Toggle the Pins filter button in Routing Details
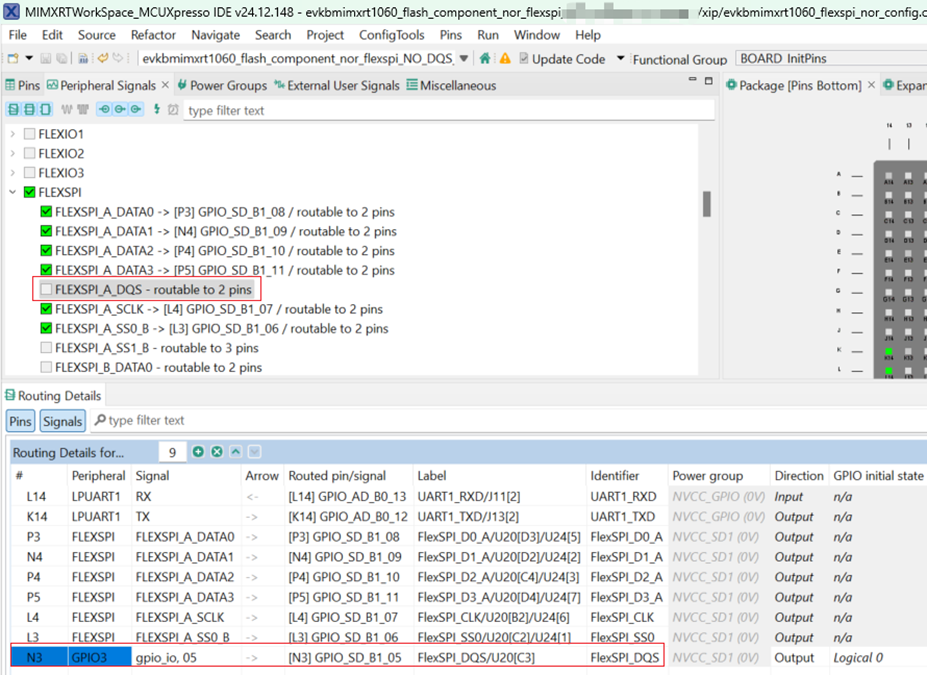 tap(20, 421)
